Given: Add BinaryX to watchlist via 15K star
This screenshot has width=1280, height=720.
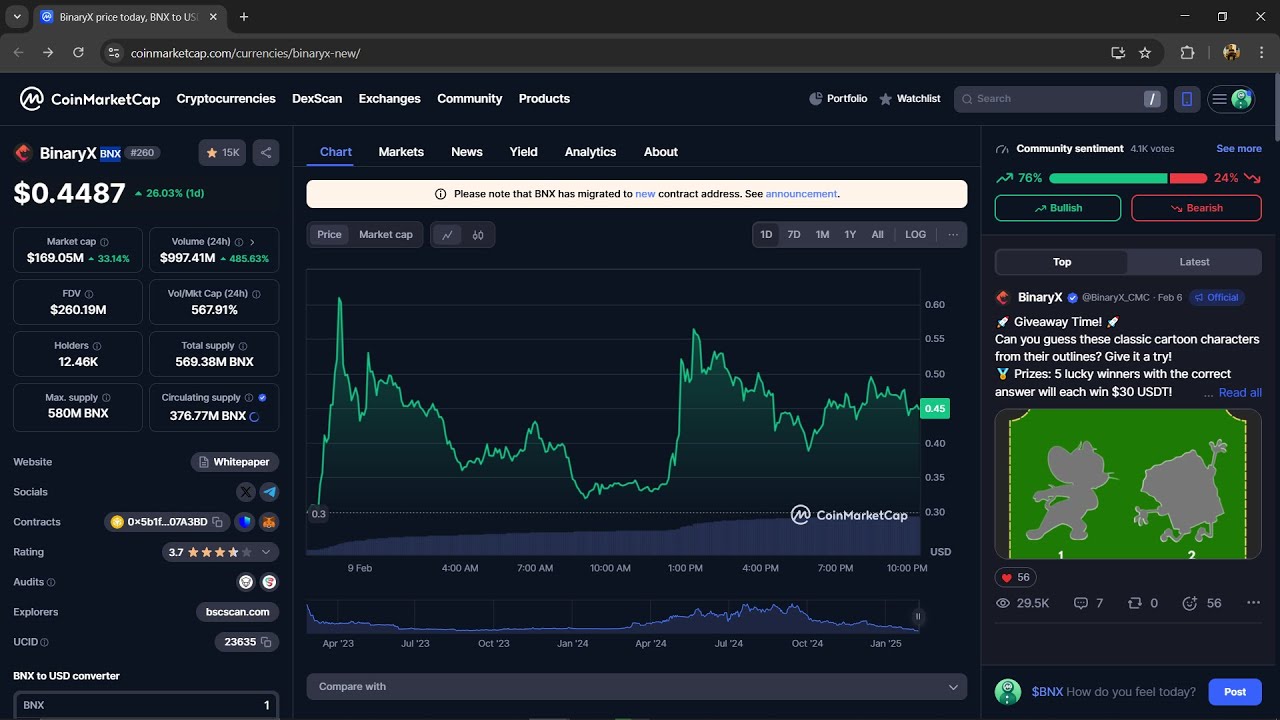Looking at the screenshot, I should click(222, 153).
